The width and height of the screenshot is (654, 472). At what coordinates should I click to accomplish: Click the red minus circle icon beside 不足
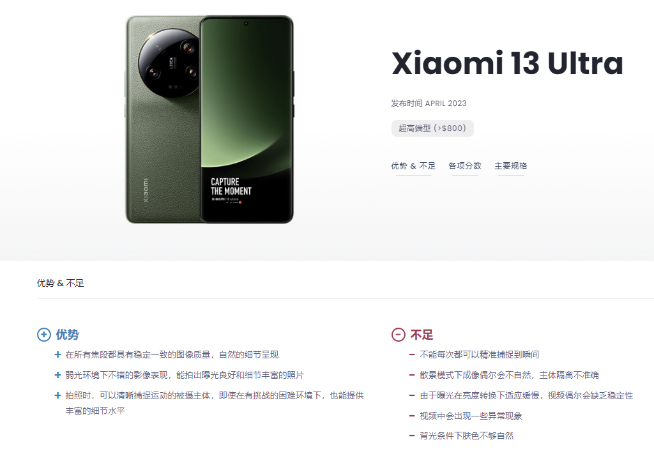click(398, 334)
